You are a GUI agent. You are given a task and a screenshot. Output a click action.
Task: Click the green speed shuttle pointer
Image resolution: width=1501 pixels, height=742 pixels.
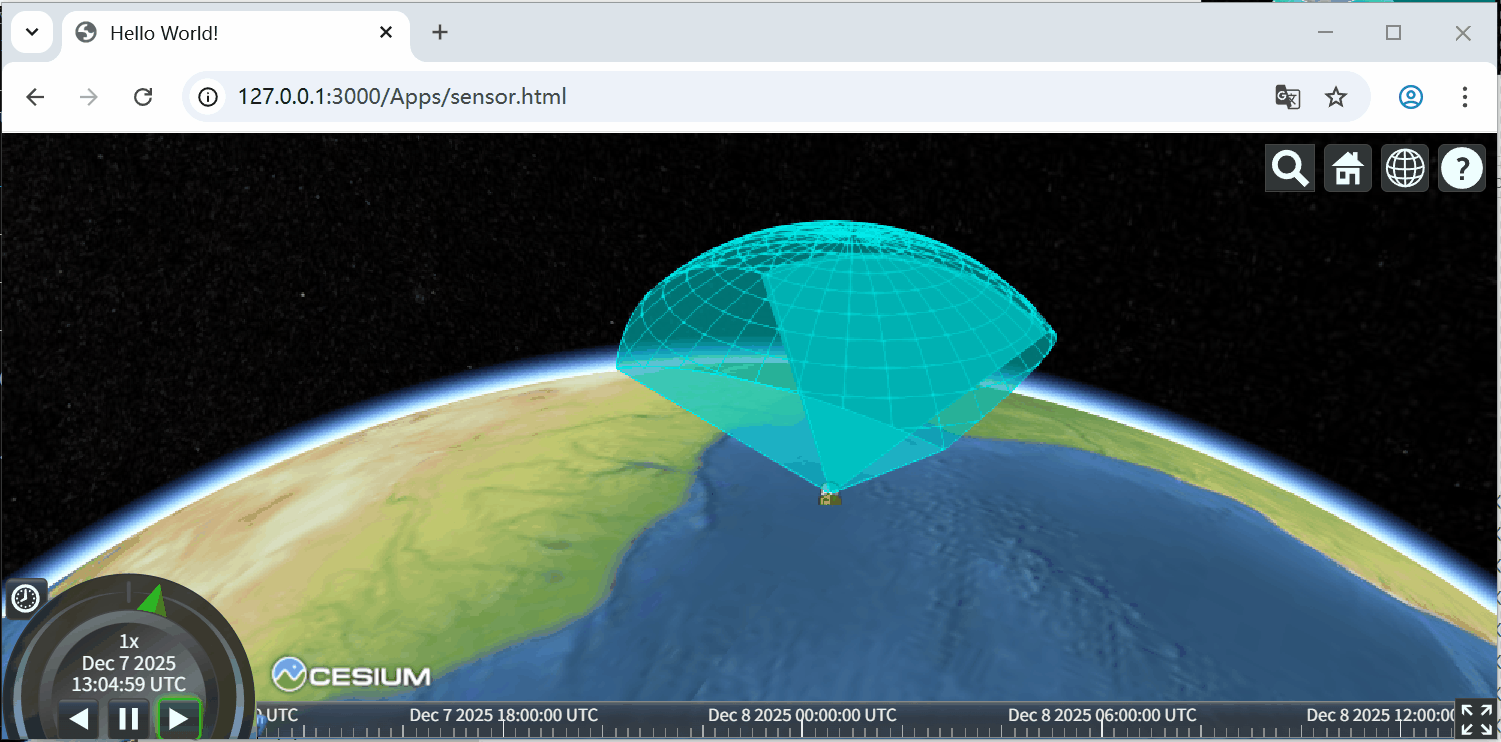pos(152,600)
